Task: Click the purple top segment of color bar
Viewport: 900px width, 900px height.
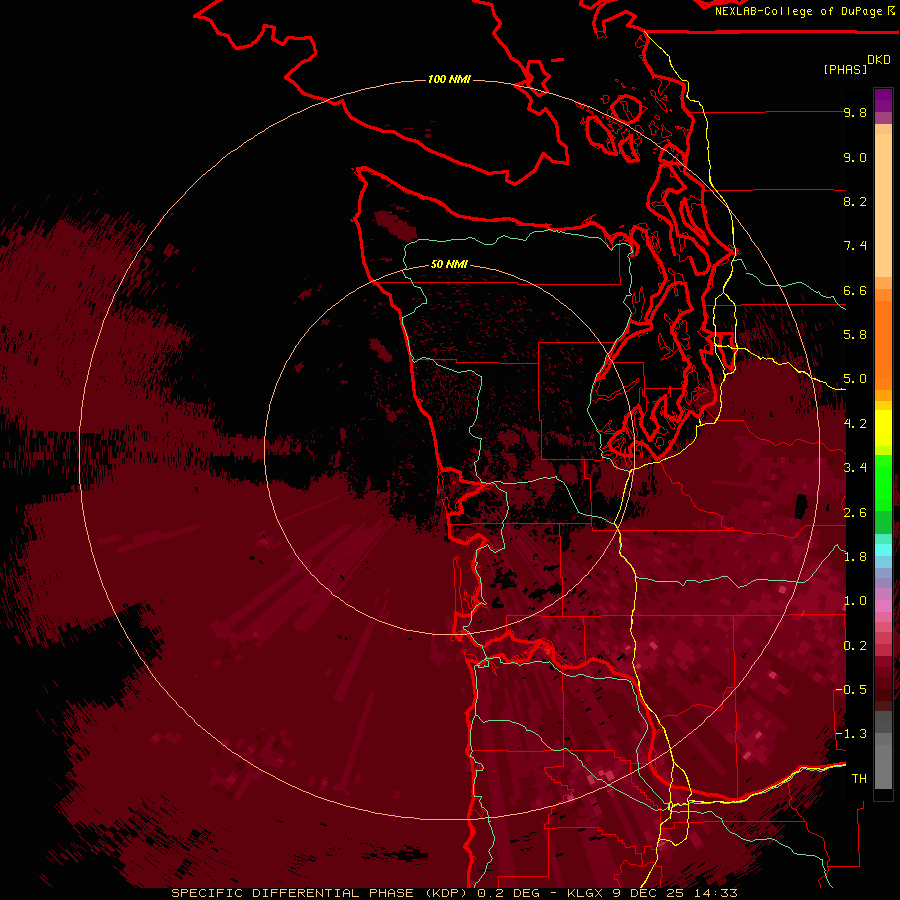Action: [883, 100]
